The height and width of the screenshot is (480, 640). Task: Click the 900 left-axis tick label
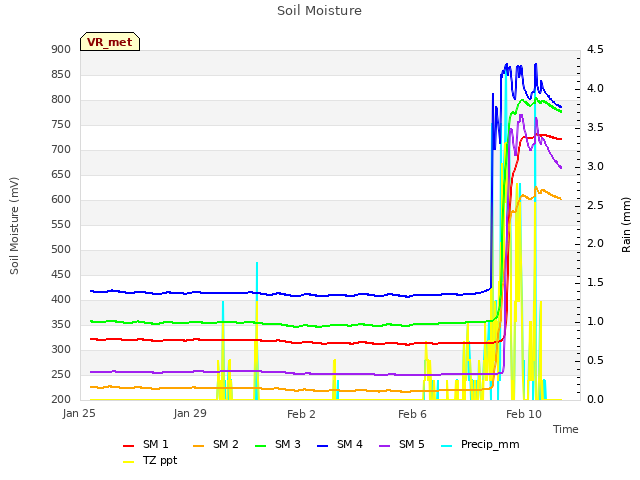tap(61, 50)
